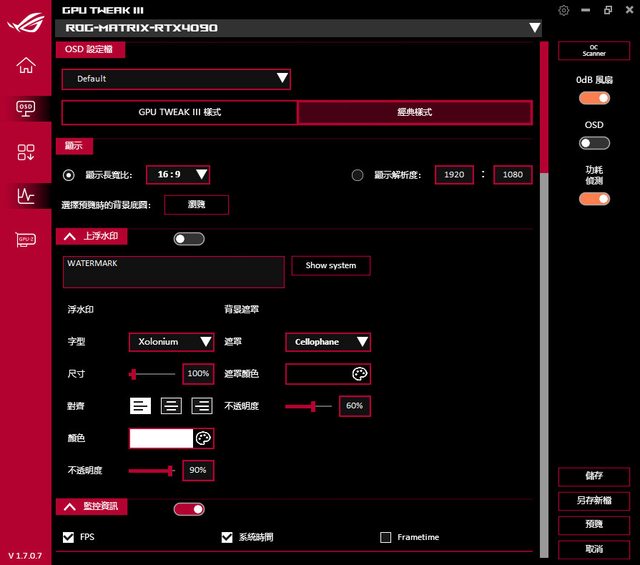Open the GPU-Z icon in sidebar

pos(25,240)
